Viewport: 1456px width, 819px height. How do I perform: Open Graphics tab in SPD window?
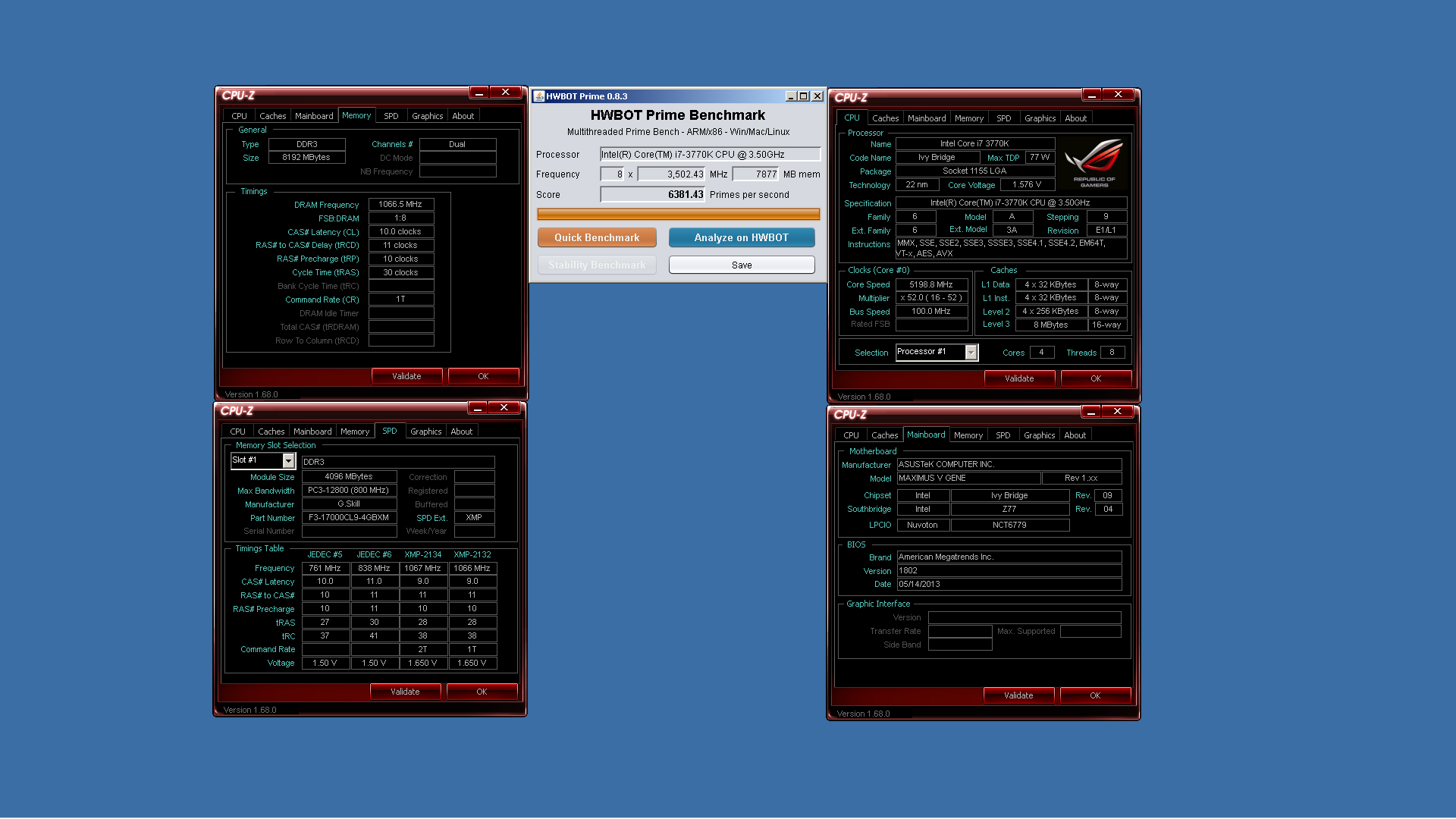click(x=426, y=431)
